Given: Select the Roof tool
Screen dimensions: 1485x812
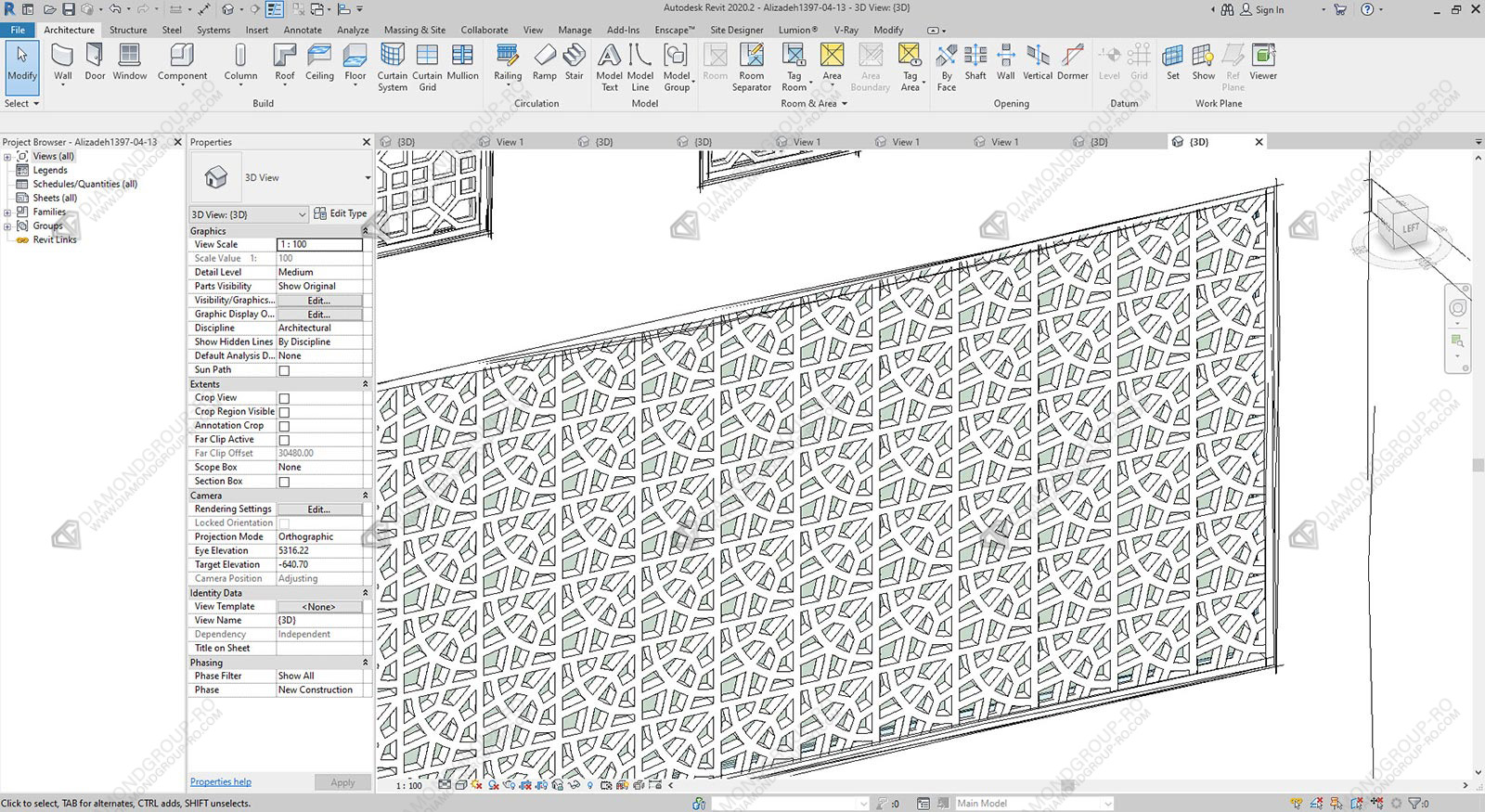Looking at the screenshot, I should 284,63.
